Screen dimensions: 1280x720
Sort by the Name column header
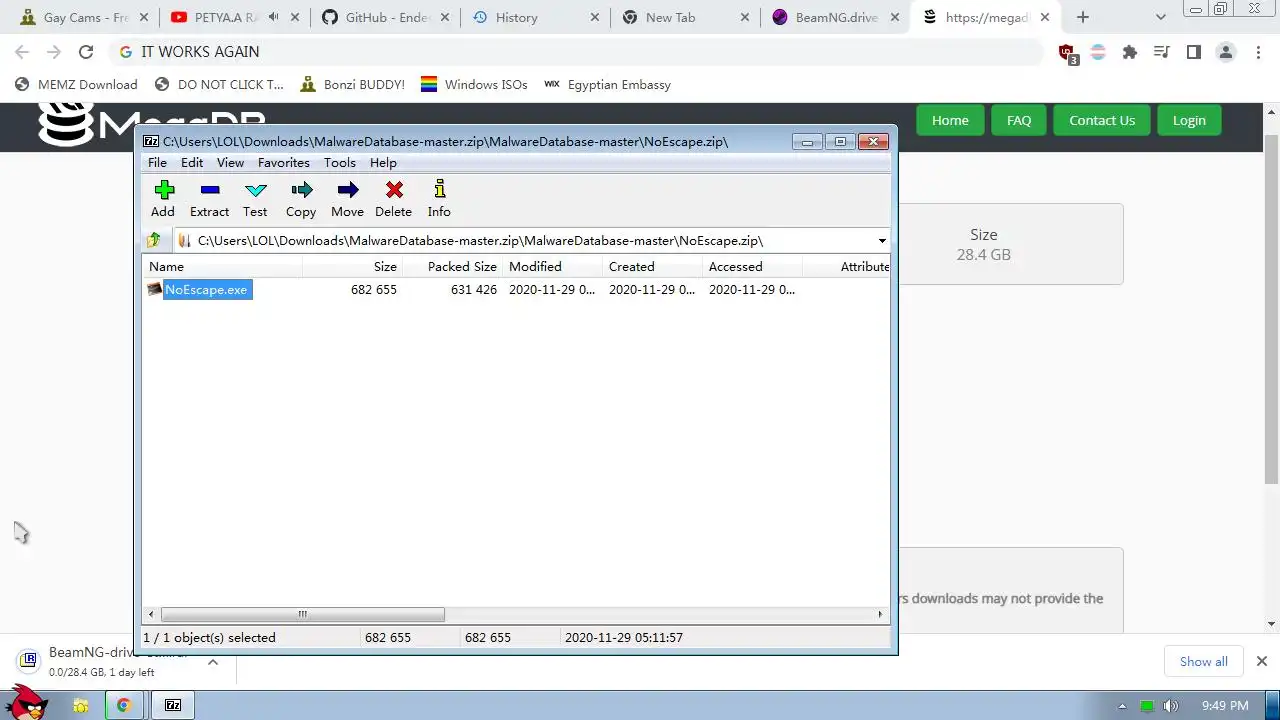tap(222, 266)
